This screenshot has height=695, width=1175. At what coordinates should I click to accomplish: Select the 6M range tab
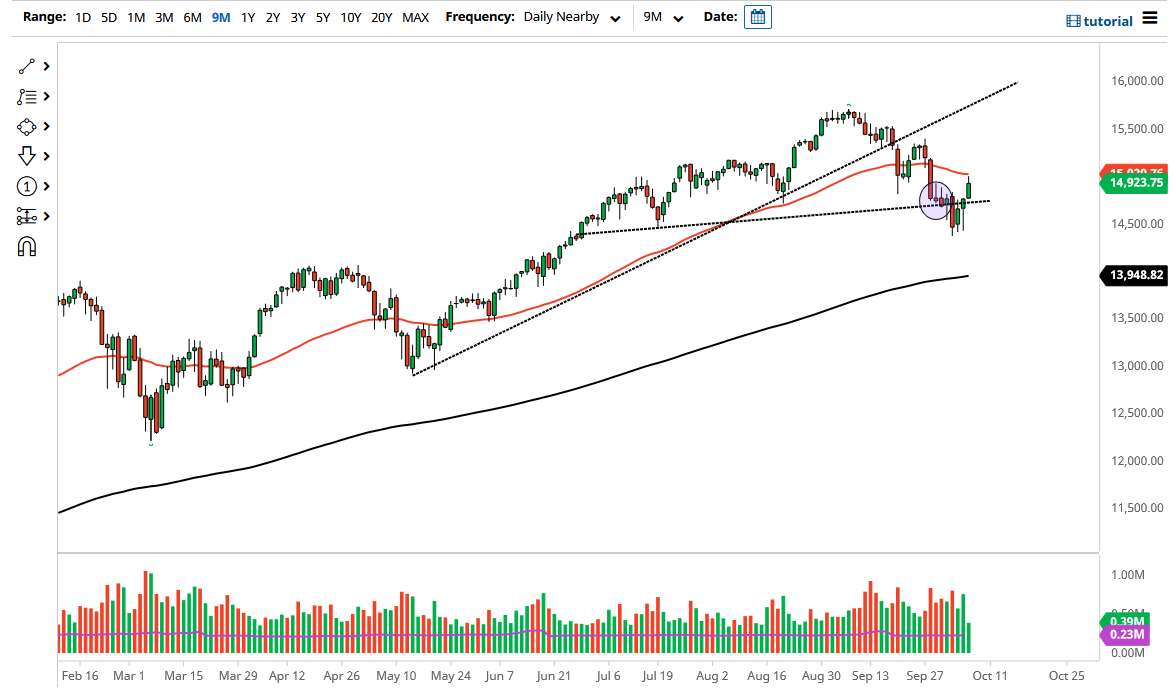(x=192, y=17)
